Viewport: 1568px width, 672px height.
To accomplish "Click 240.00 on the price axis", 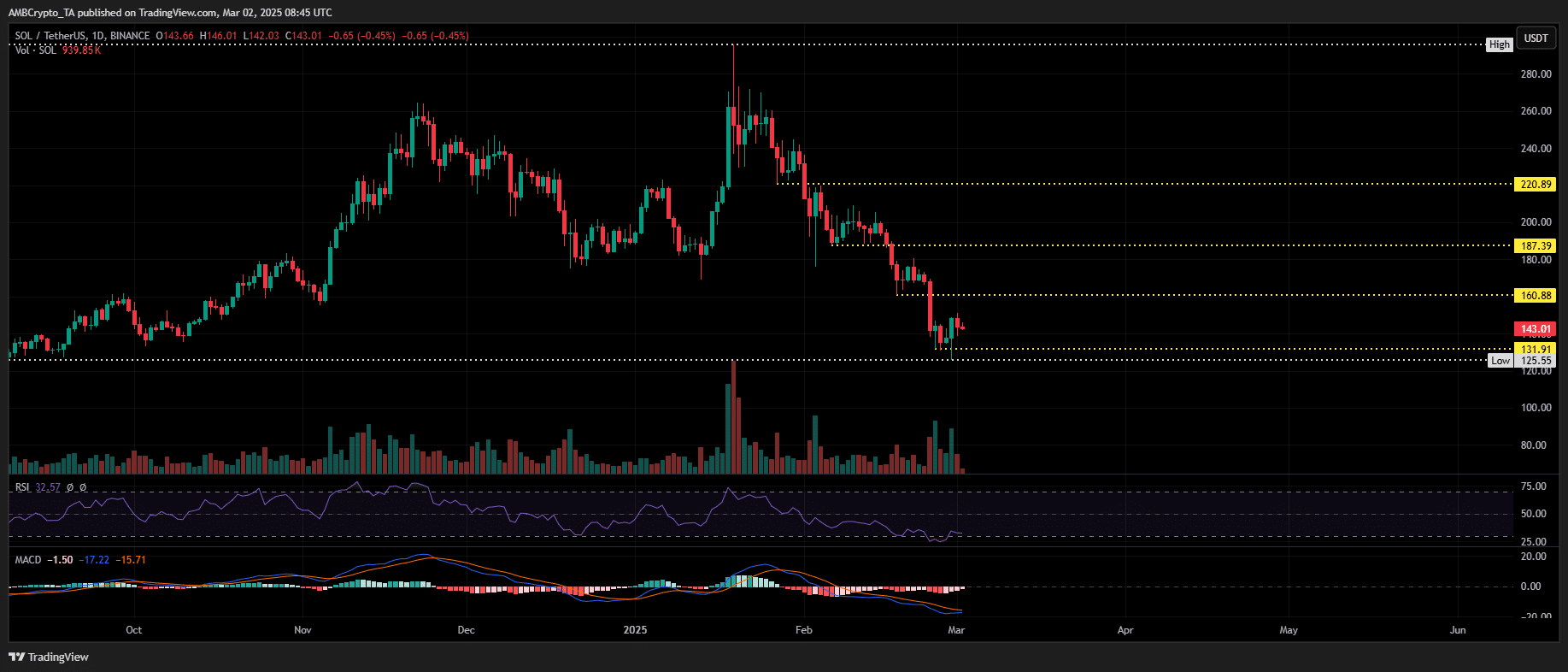I will point(1536,149).
